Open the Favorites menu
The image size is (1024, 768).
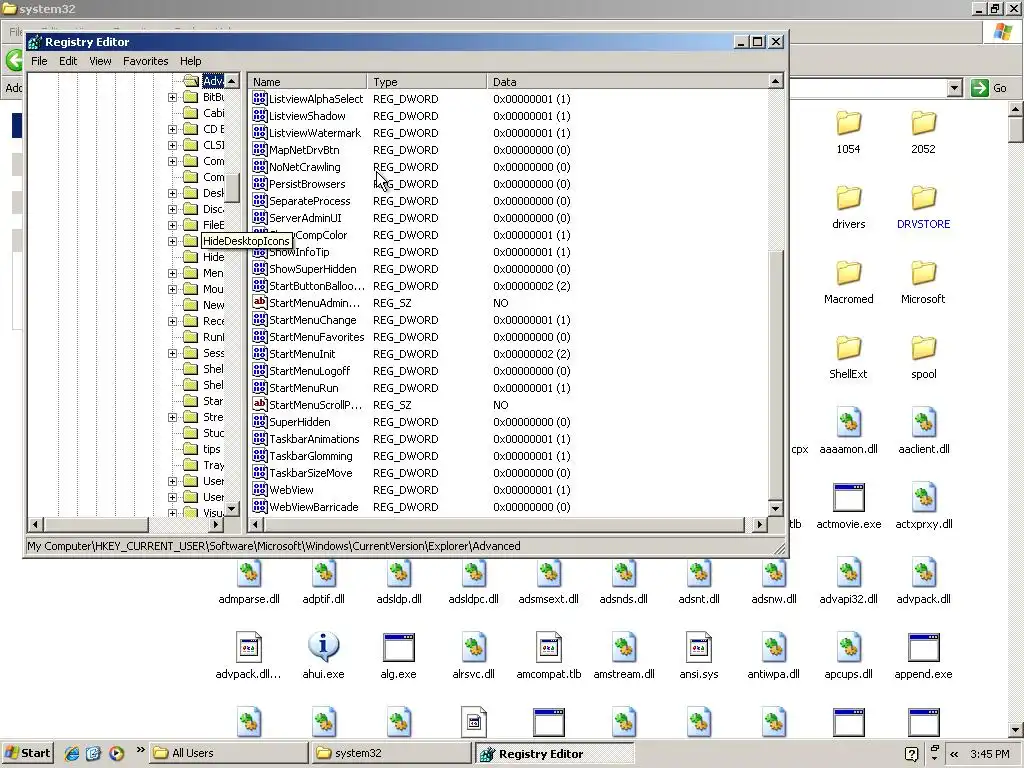point(146,61)
